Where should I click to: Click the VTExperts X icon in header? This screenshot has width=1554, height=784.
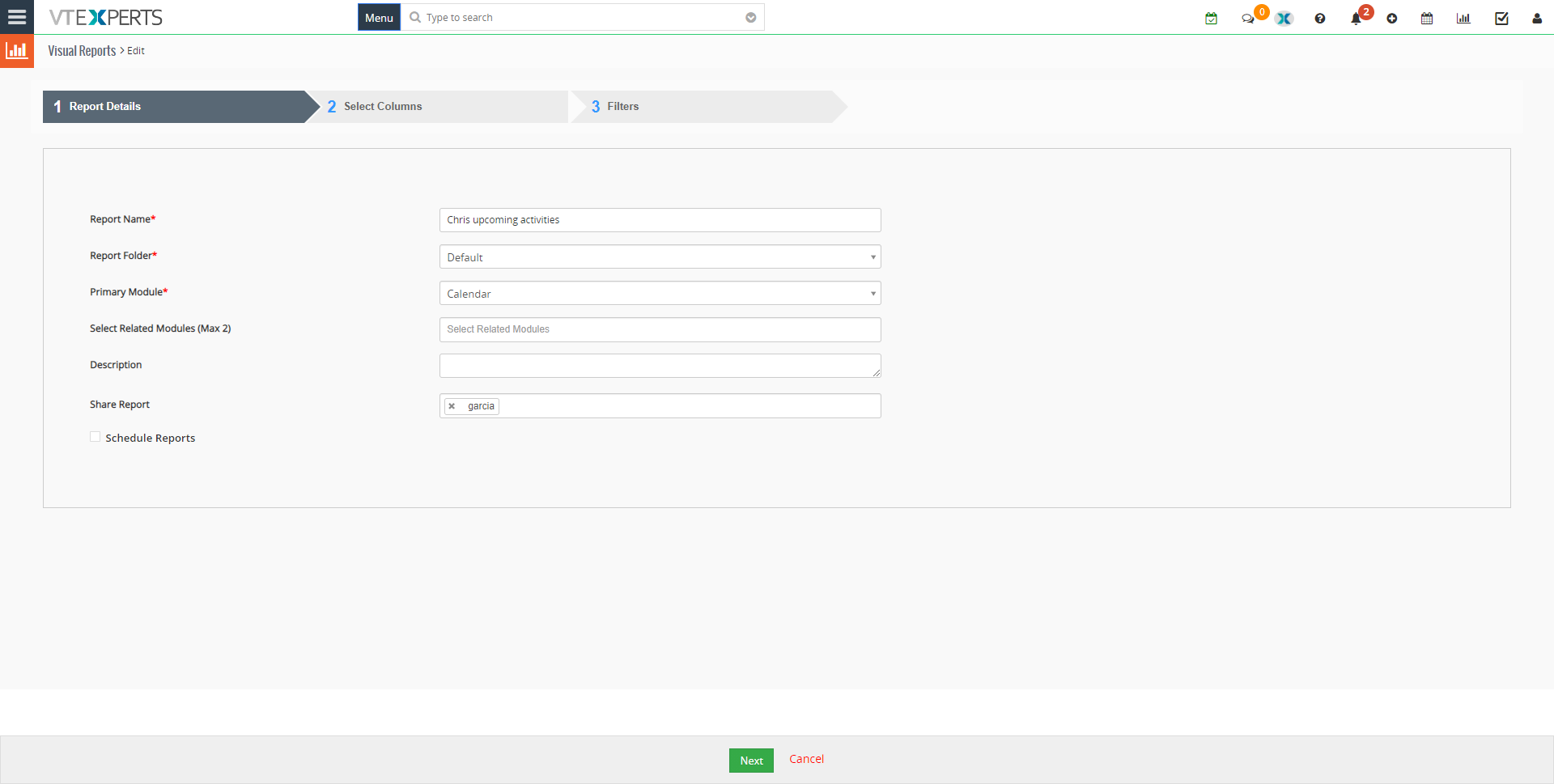click(1284, 19)
